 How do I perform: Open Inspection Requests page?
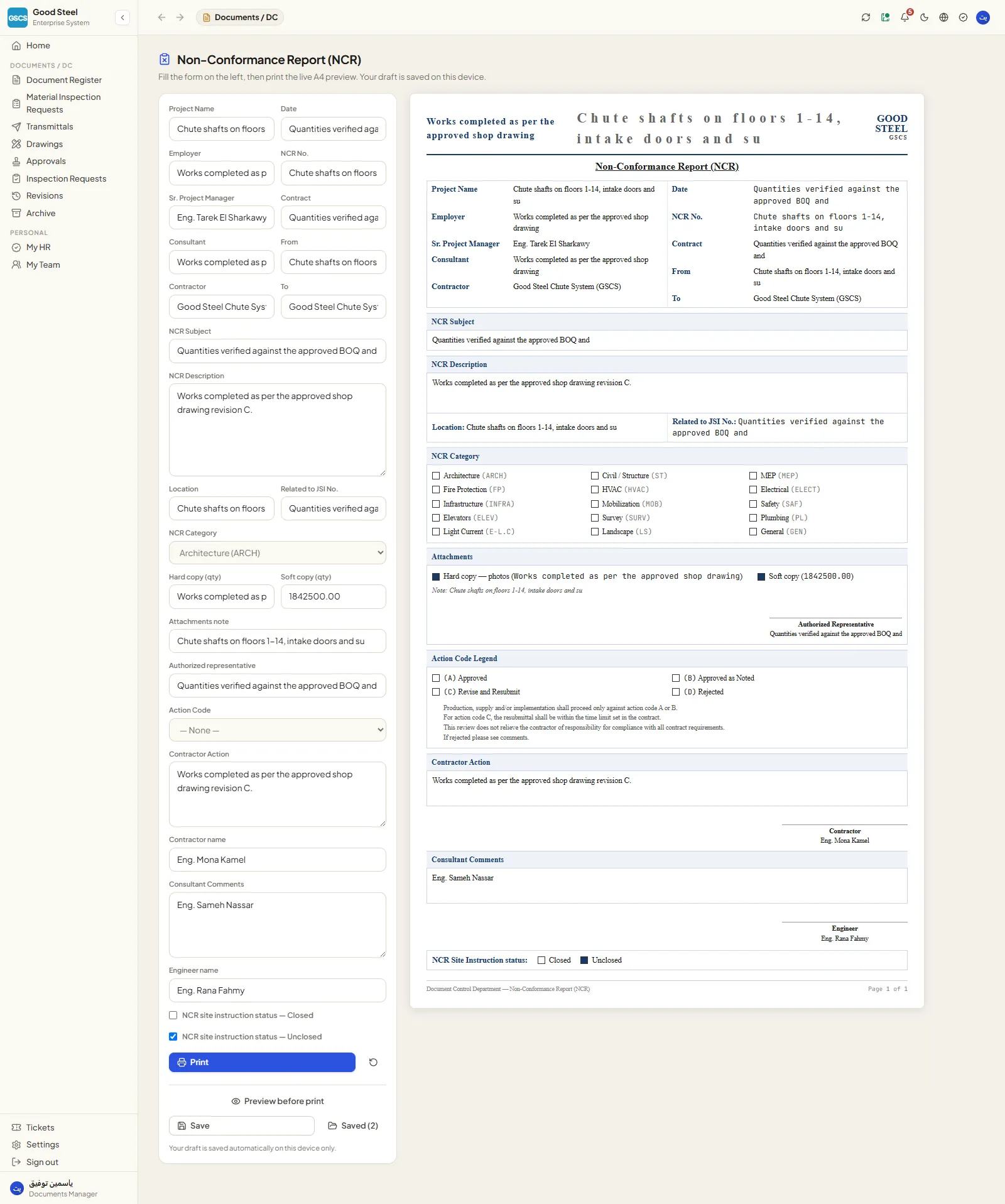69,178
